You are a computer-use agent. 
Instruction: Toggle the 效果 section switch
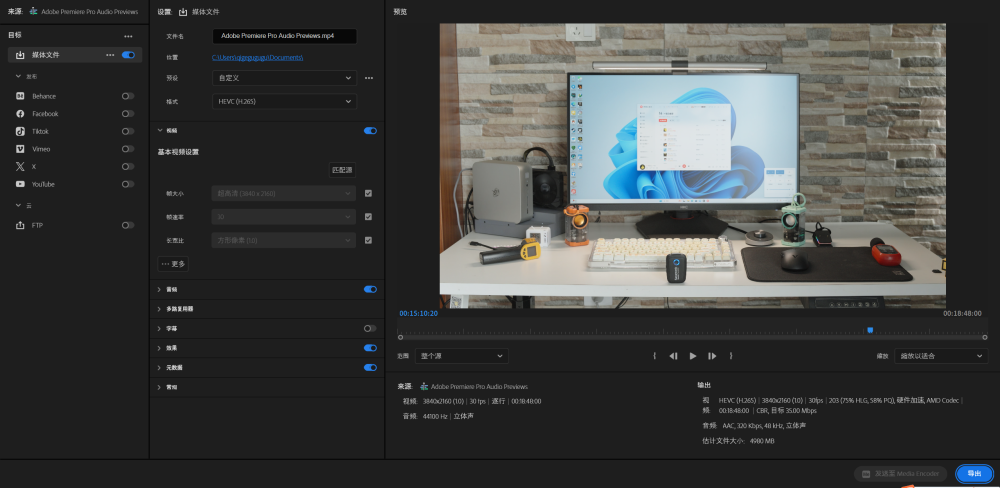pos(371,348)
